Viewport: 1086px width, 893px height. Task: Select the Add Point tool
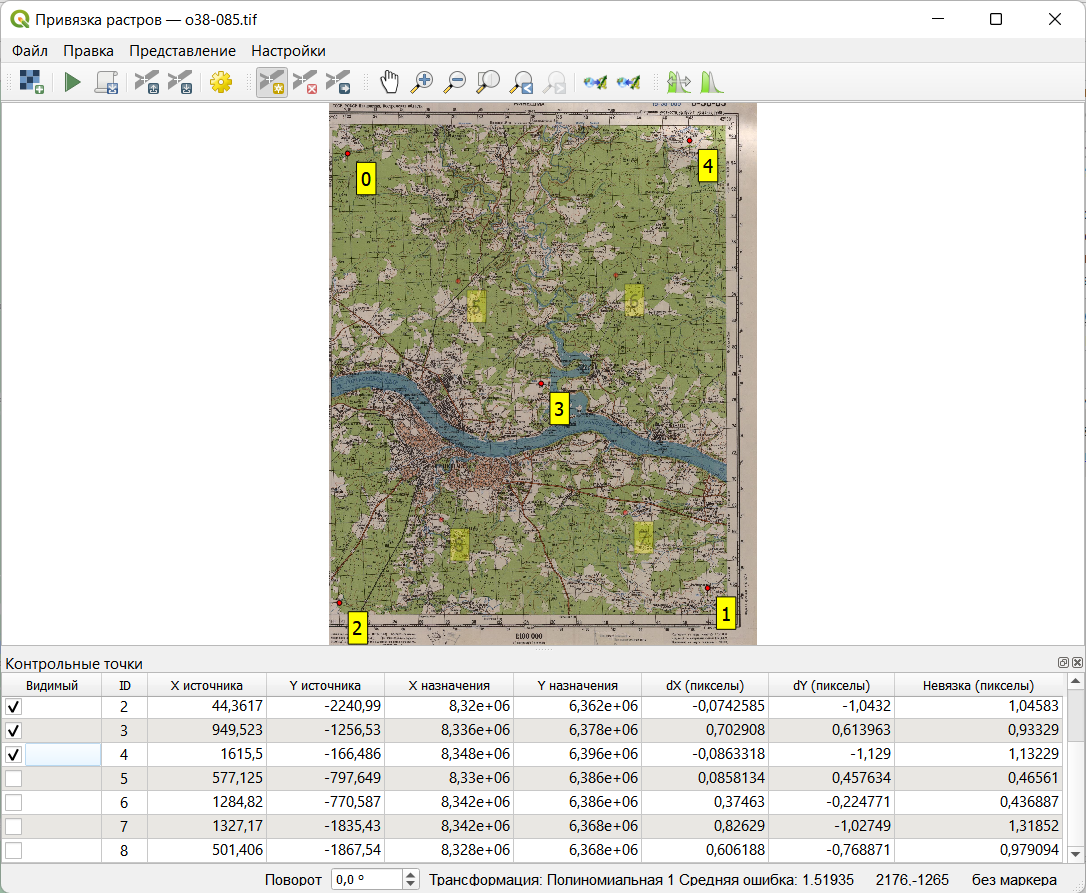[x=271, y=82]
